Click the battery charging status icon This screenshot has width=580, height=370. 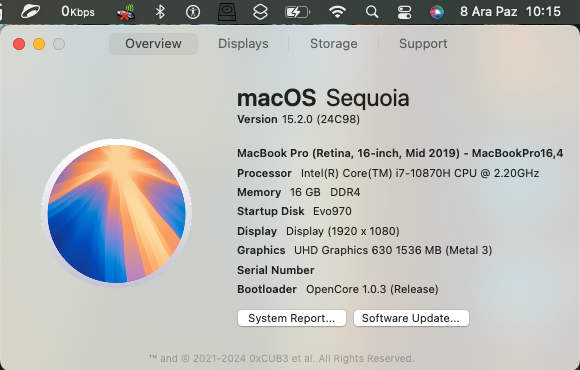tap(297, 12)
